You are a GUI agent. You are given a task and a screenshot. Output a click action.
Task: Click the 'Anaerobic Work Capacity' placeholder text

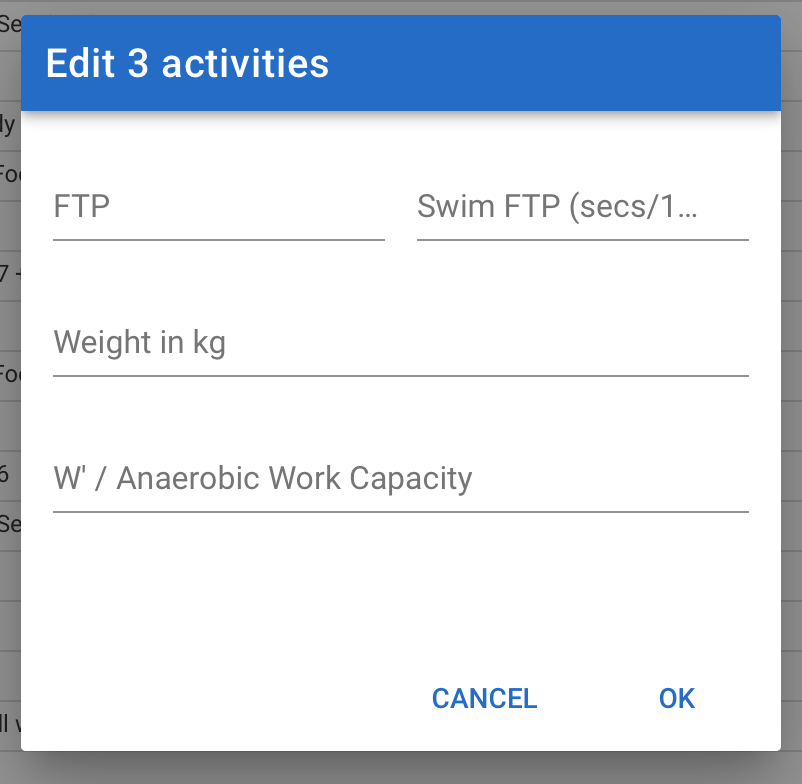(x=294, y=479)
